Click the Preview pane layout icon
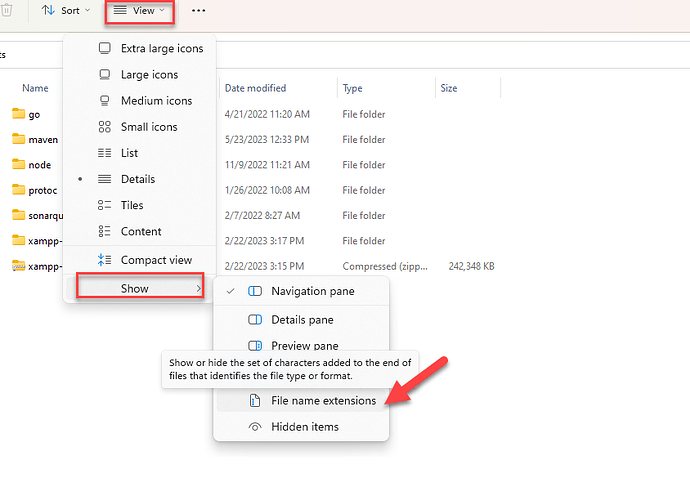 (255, 346)
